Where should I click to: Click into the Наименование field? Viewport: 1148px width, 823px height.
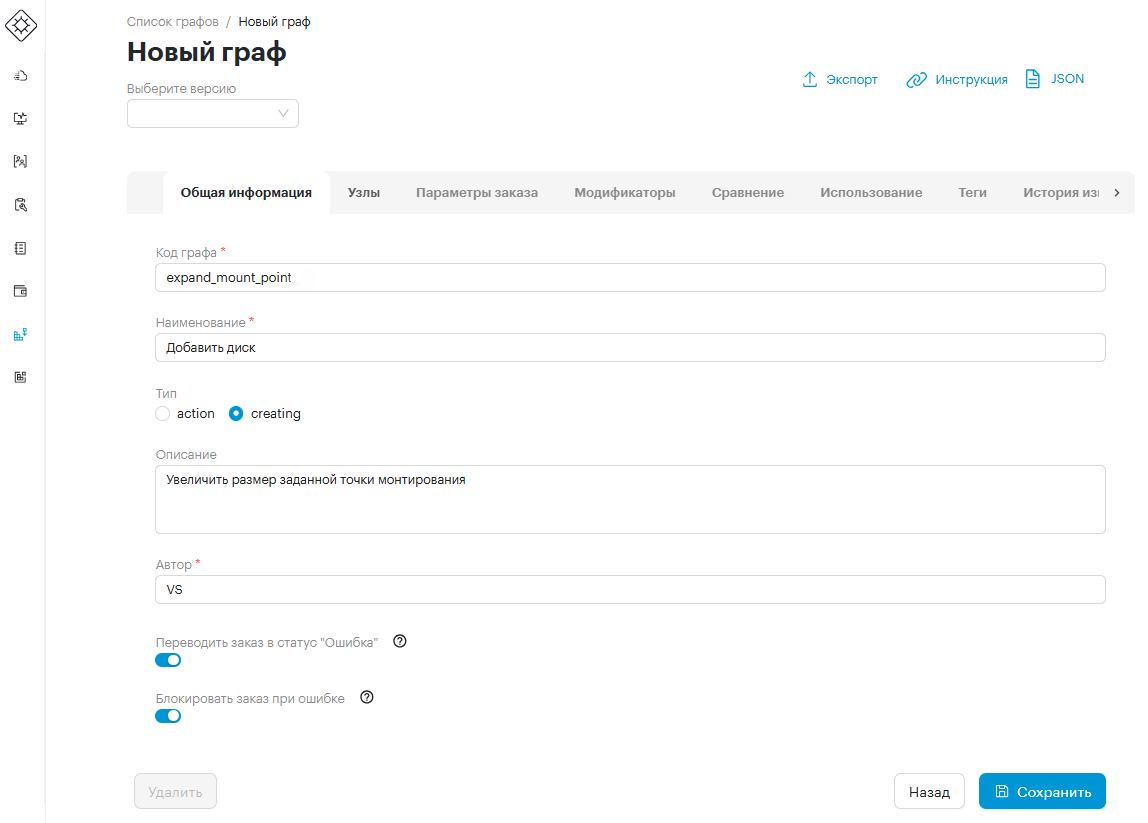[x=630, y=348]
